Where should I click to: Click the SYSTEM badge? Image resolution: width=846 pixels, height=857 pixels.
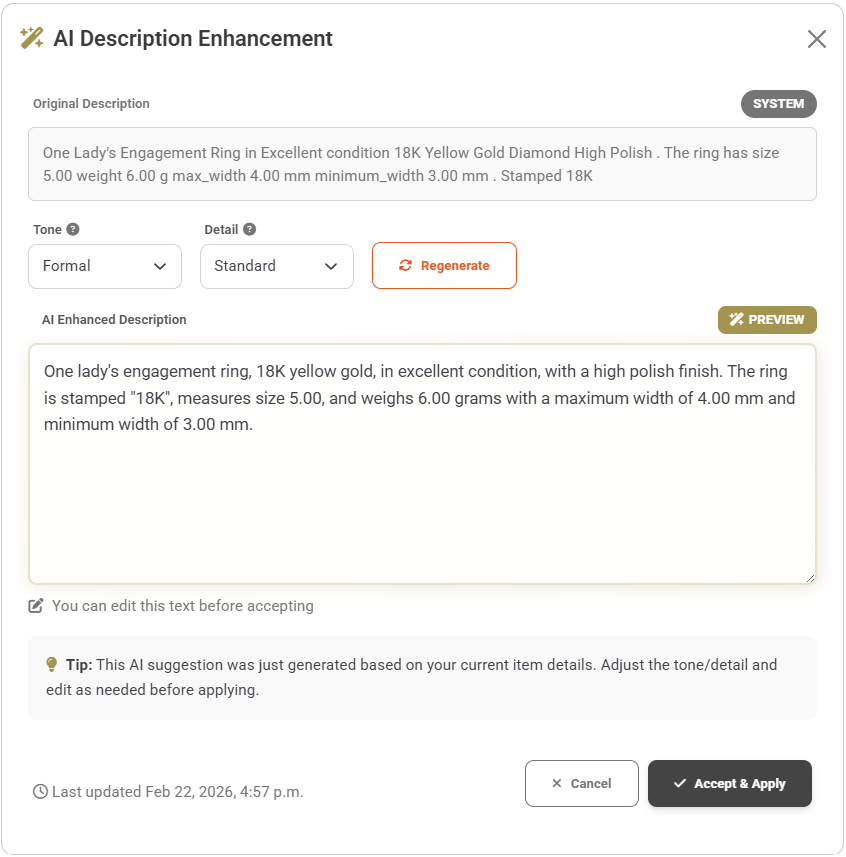pyautogui.click(x=778, y=104)
